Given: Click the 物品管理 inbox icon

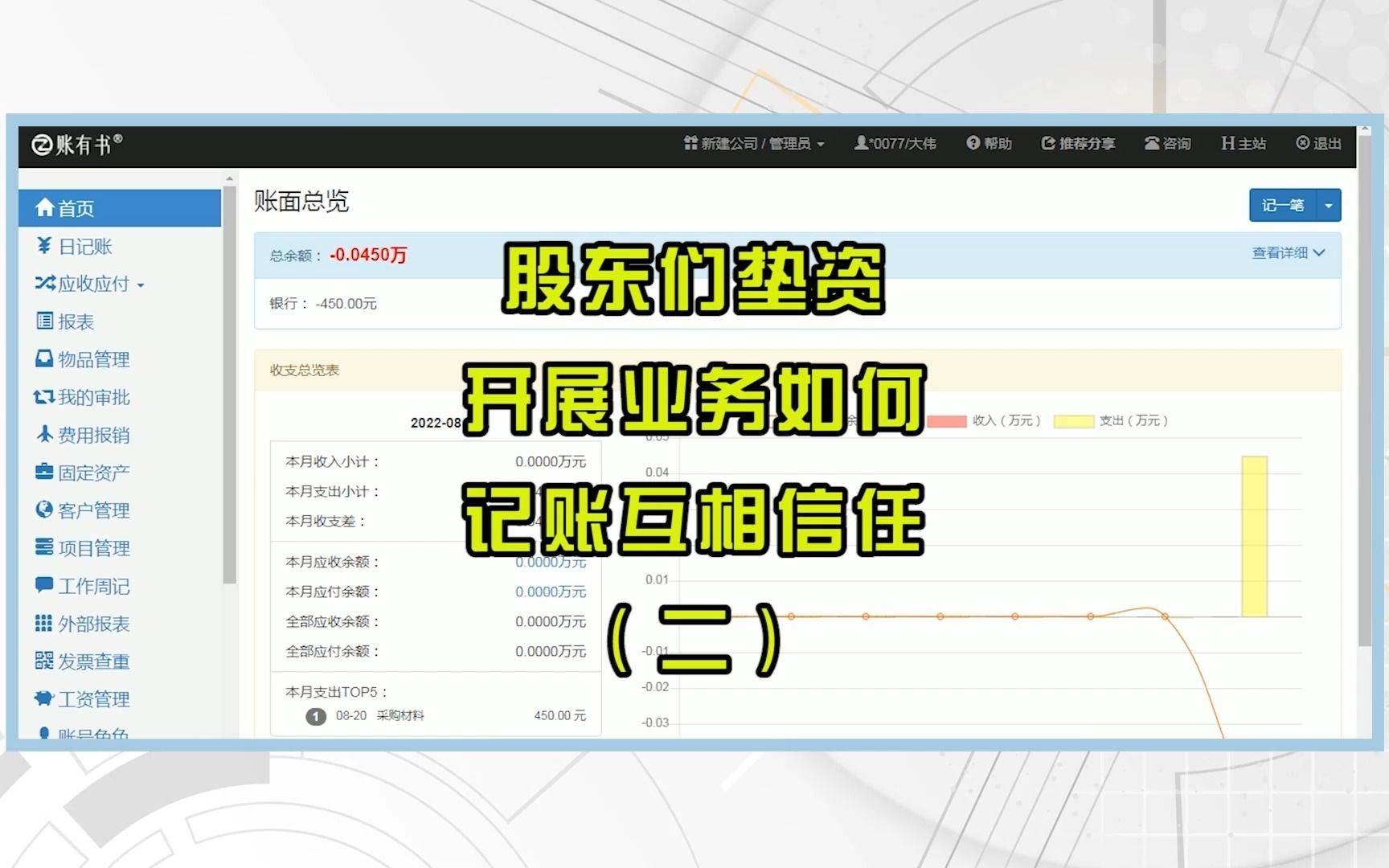Looking at the screenshot, I should (44, 358).
